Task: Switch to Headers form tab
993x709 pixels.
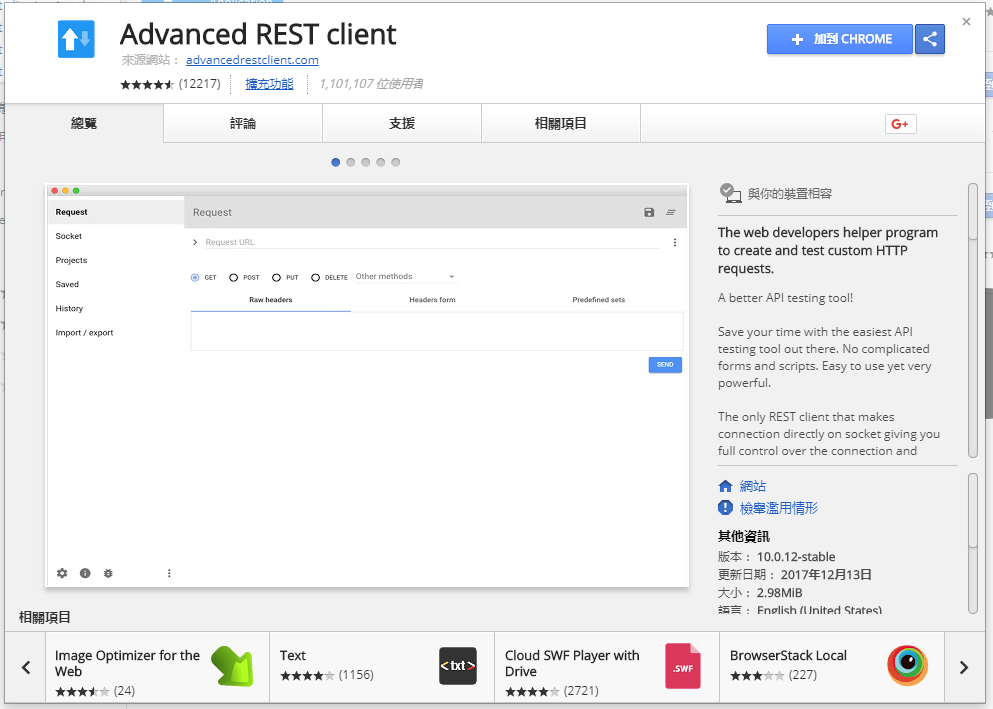Action: 433,300
